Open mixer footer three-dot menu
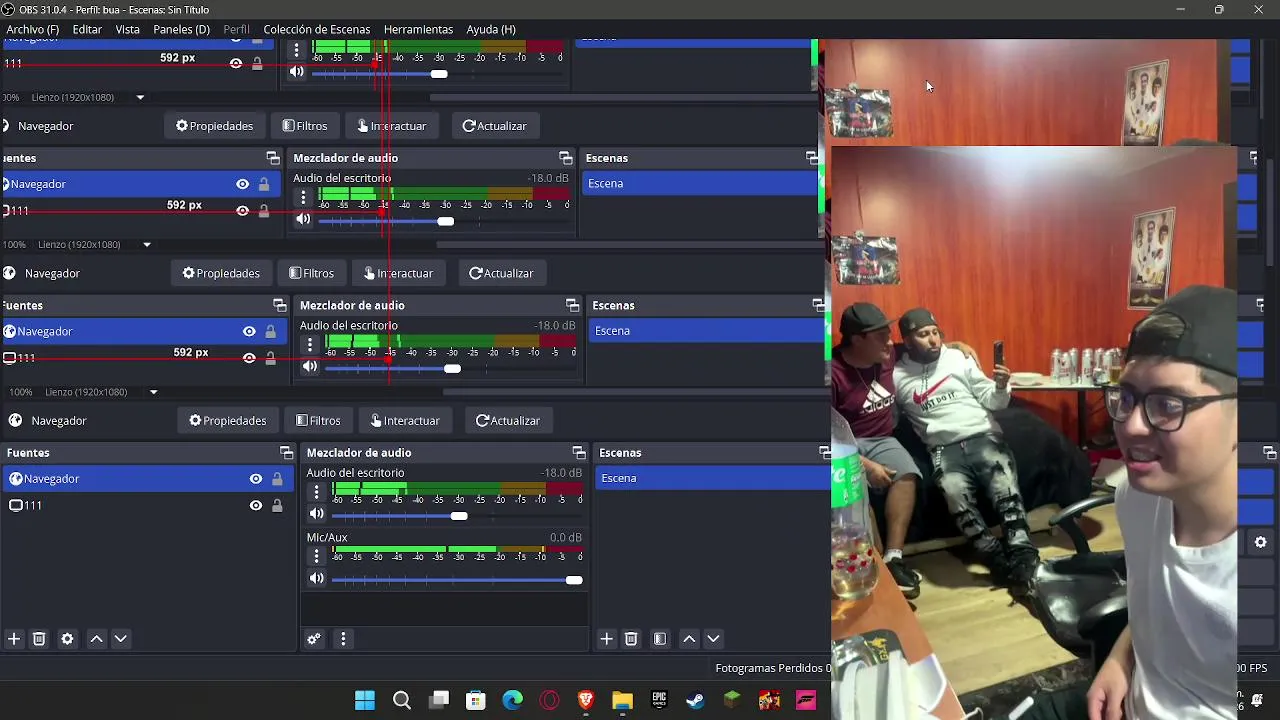Screen dimensions: 1280x720 pyautogui.click(x=343, y=639)
